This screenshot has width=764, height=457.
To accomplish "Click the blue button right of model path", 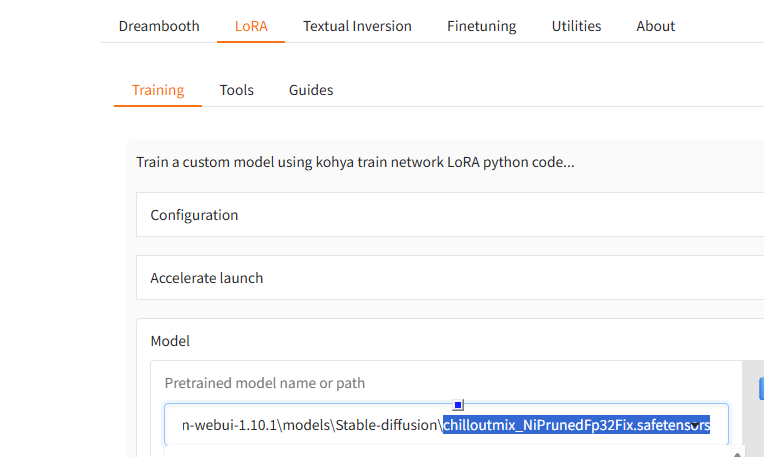I will (760, 388).
